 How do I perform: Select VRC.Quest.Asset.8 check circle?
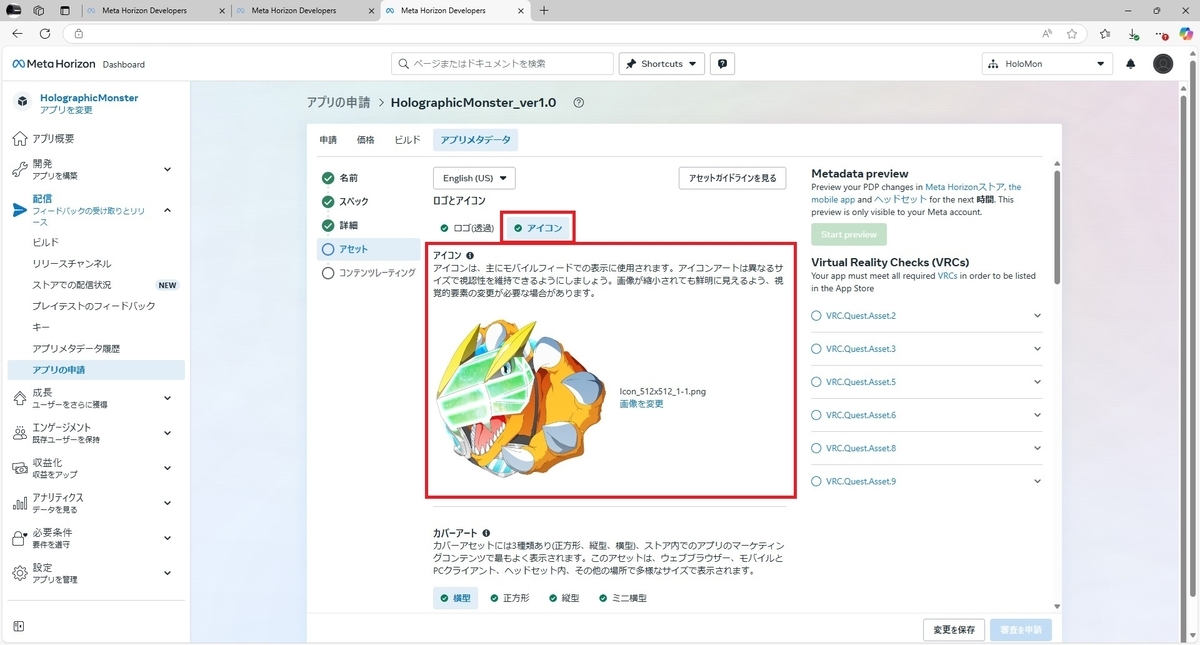tap(816, 448)
